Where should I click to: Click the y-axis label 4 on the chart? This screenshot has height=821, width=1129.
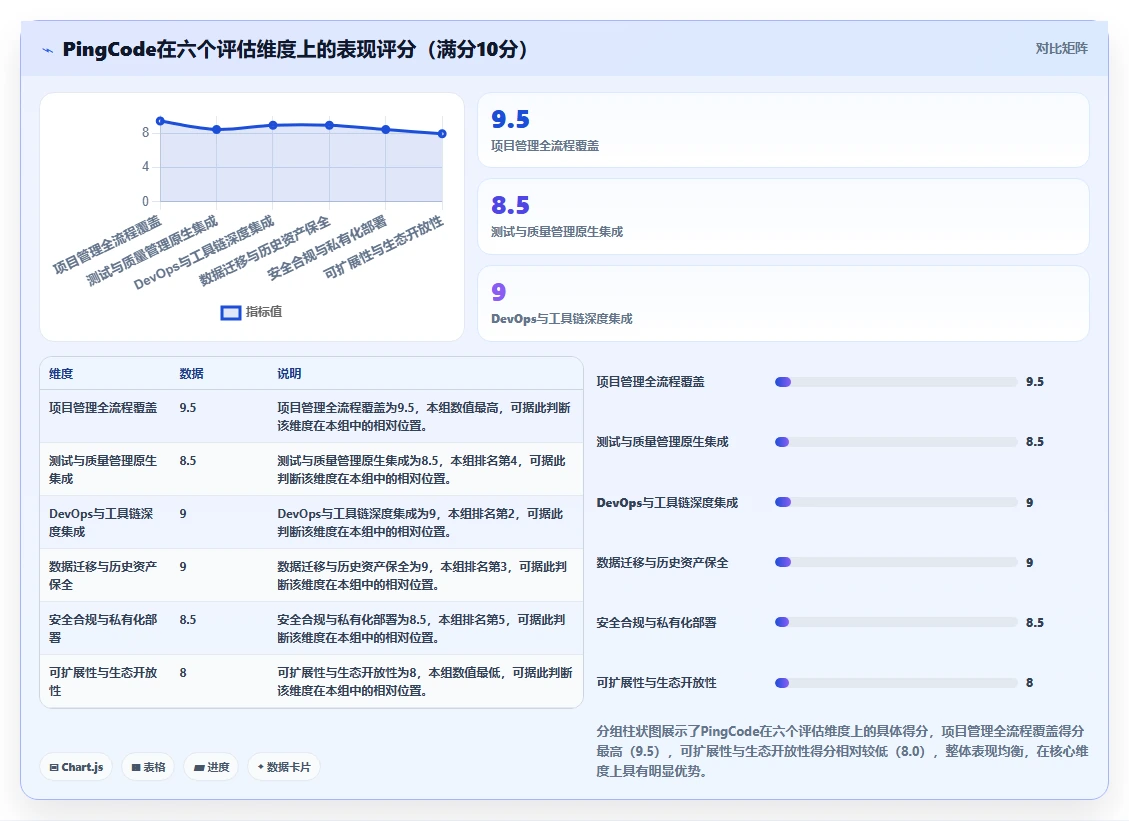pyautogui.click(x=145, y=167)
